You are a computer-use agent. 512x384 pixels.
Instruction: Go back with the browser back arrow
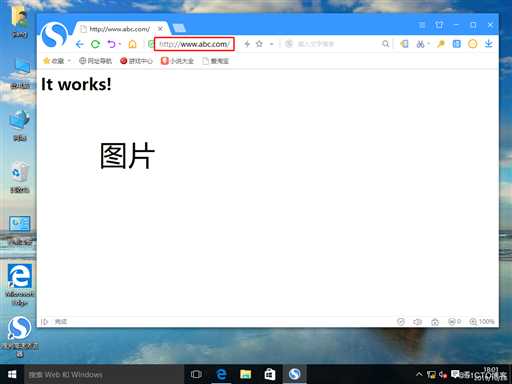79,44
